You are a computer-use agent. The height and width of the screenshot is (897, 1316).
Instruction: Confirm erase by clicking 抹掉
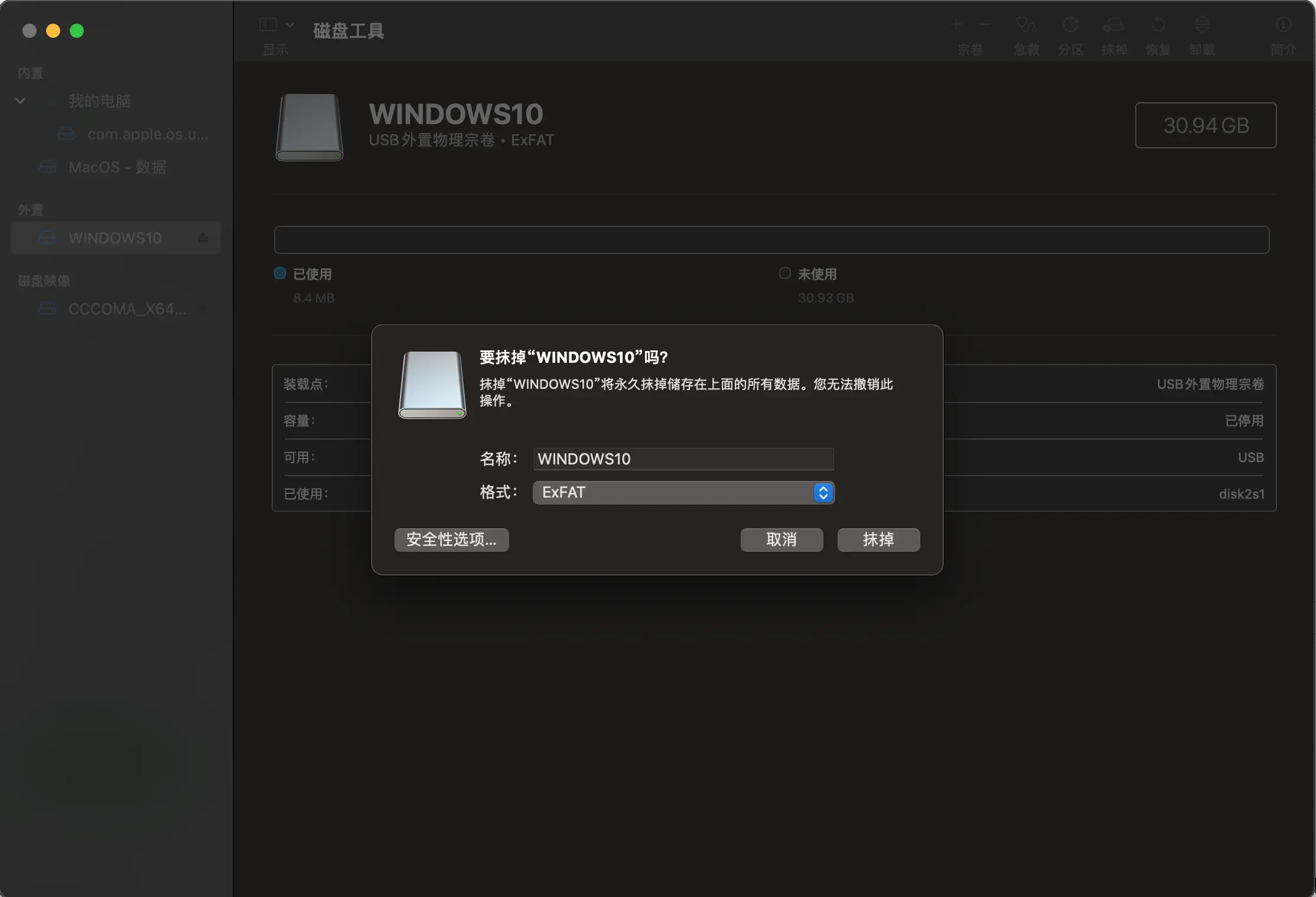click(878, 539)
